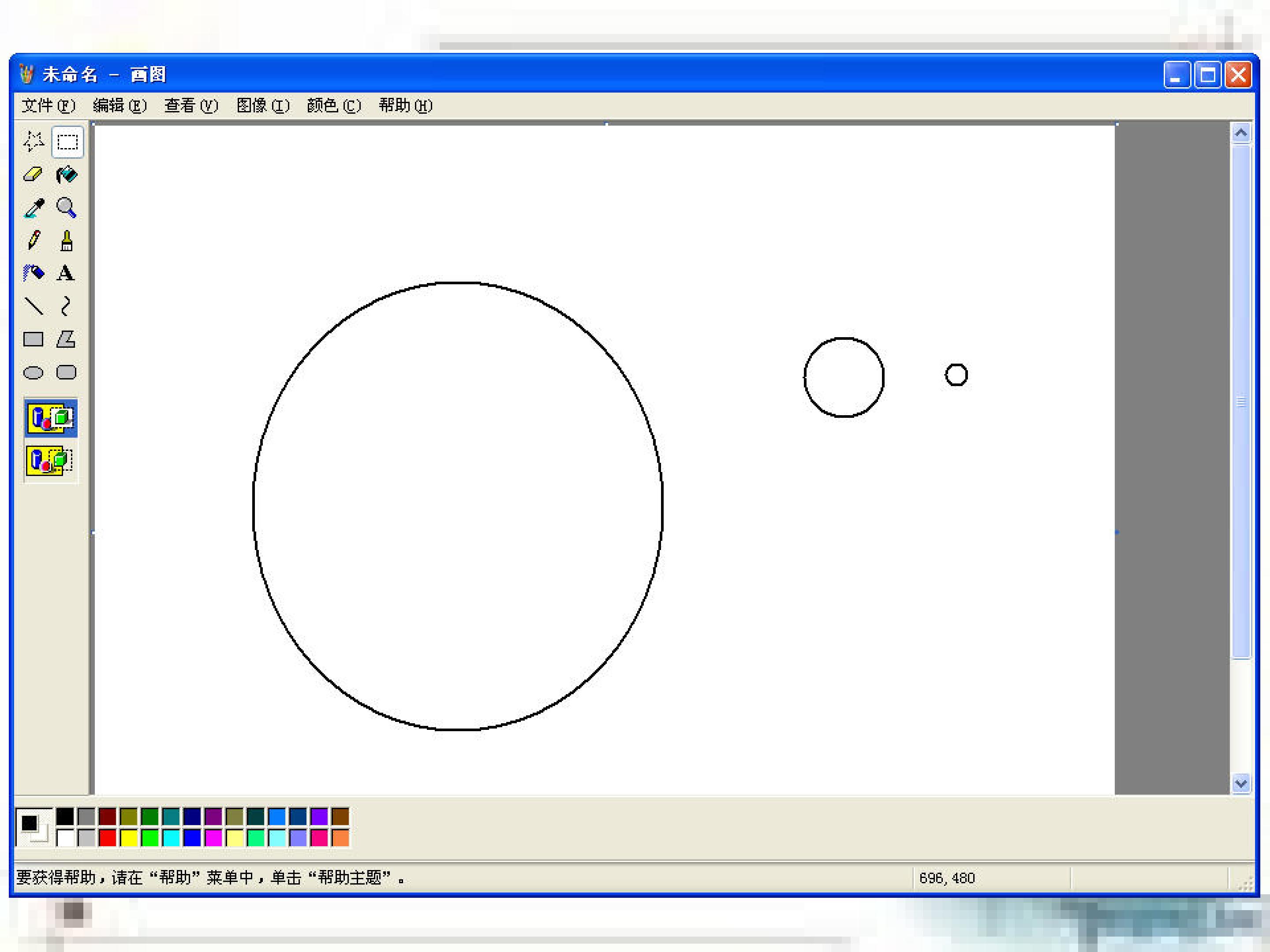
Task: Select the Polygon tool
Action: [67, 339]
